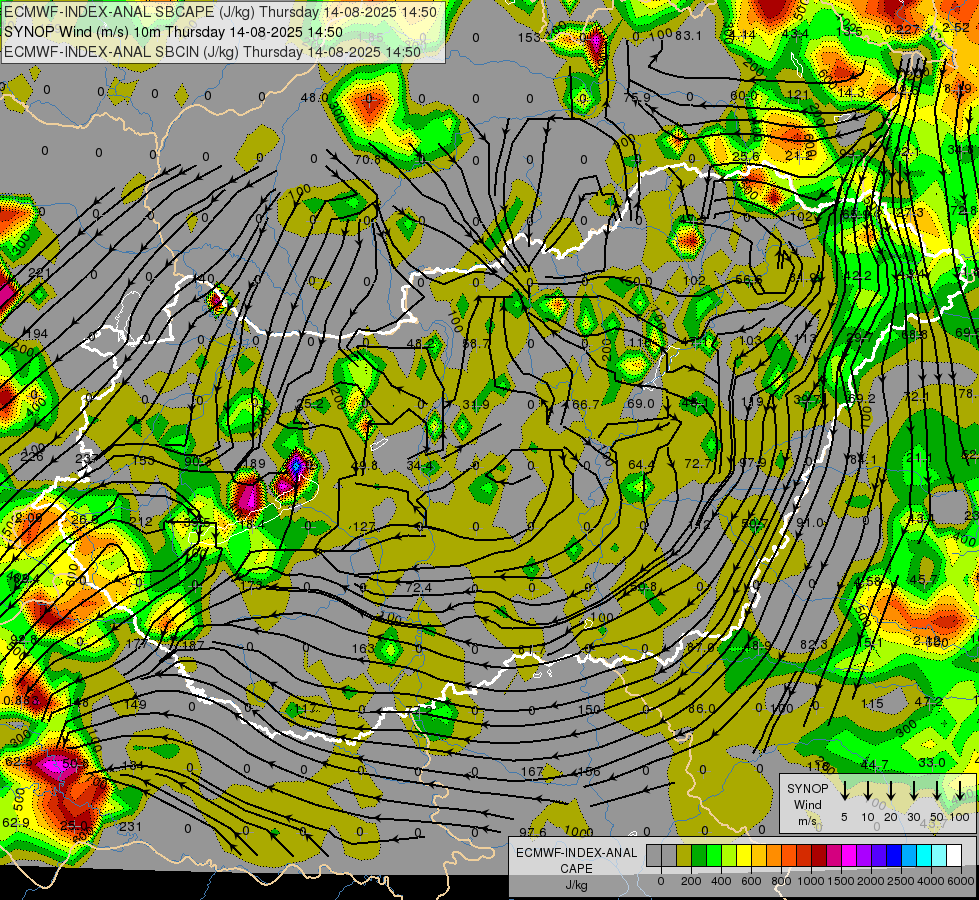This screenshot has width=979, height=900.
Task: Click the map value '97.6'
Action: [x=533, y=832]
